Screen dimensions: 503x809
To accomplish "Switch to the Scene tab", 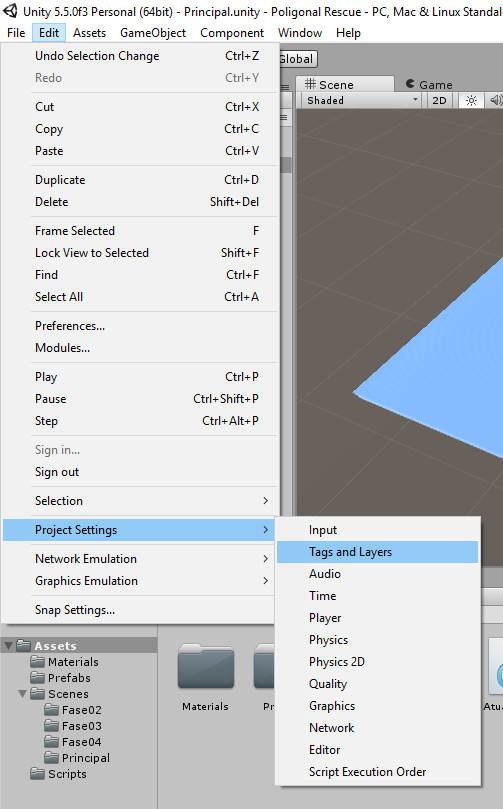I will 344,84.
